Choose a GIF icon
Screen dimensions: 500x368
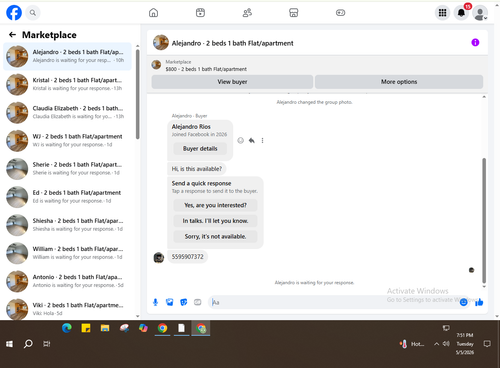click(x=198, y=302)
